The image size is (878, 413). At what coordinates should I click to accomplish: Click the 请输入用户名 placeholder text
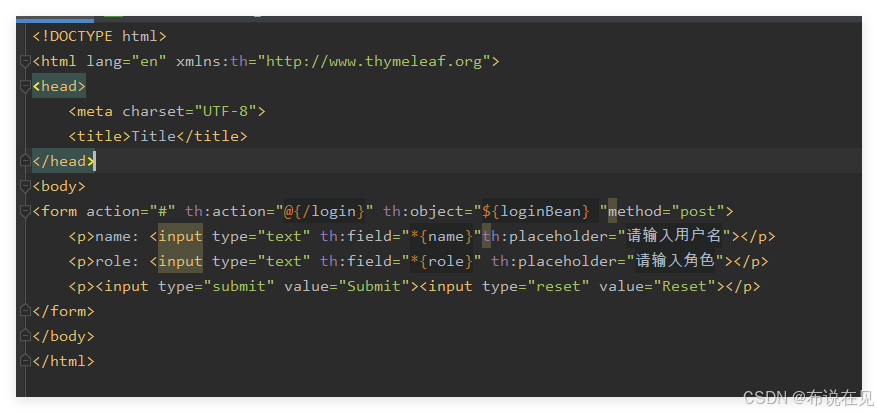pyautogui.click(x=674, y=236)
